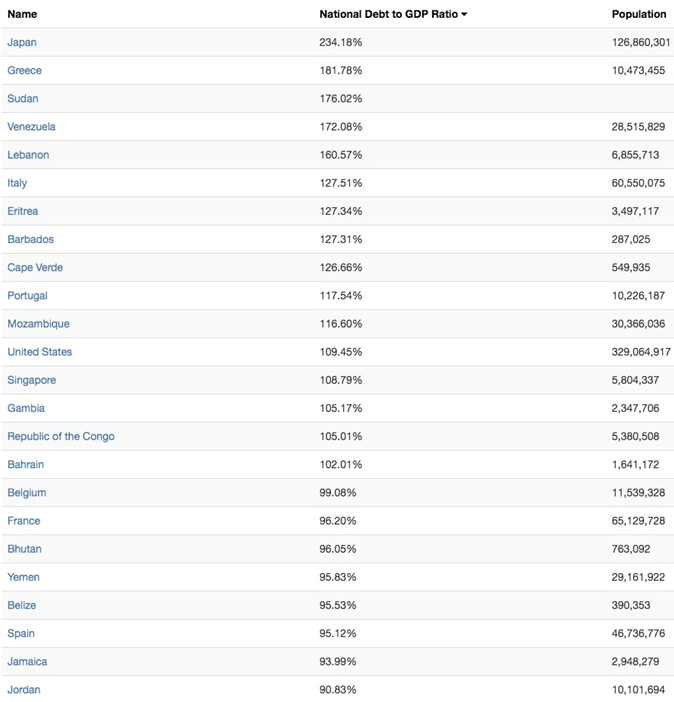
Task: Open the Greece country link
Action: [25, 70]
